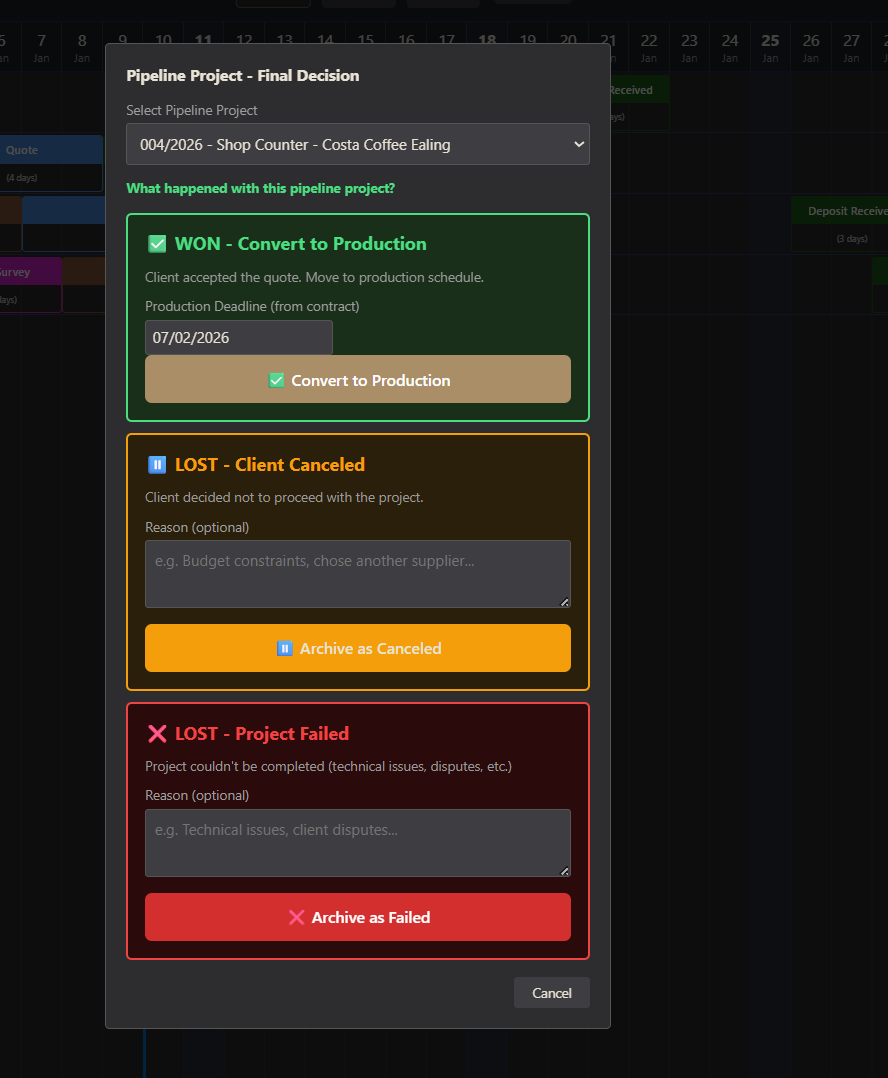Click the Archive as Canceled button
This screenshot has height=1078, width=888.
(x=357, y=648)
